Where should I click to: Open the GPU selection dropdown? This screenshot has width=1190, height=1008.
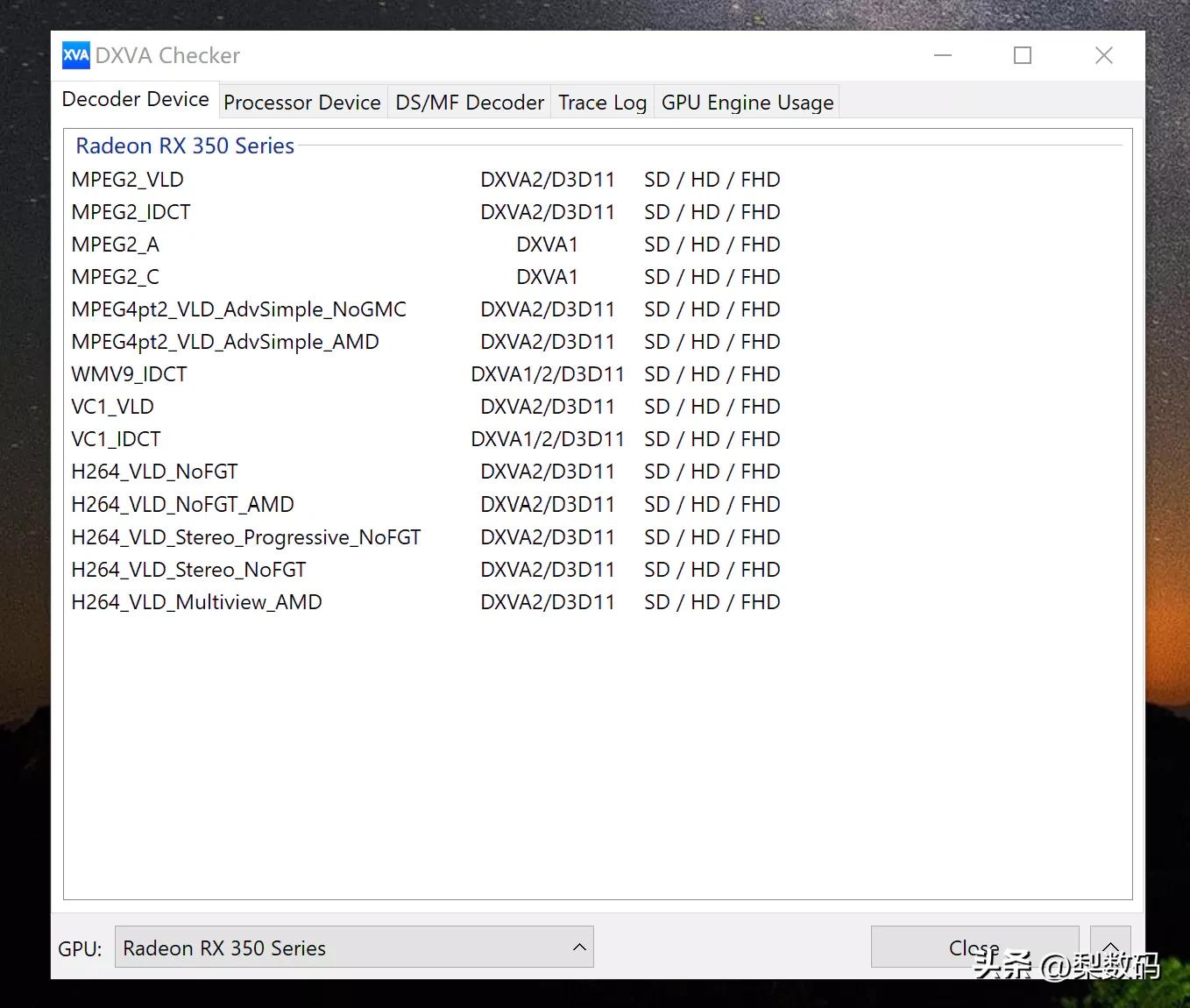click(x=353, y=948)
